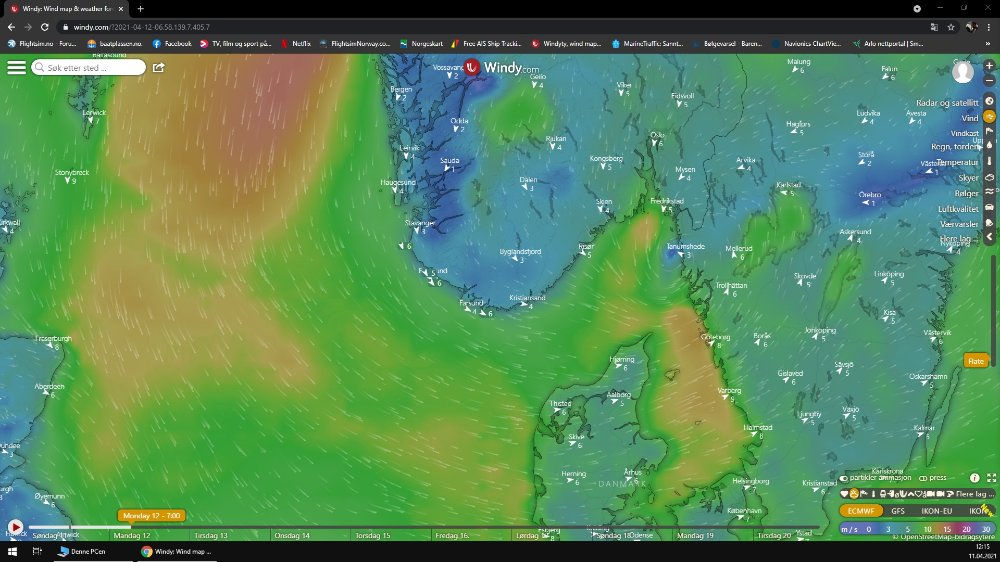
Task: Click the info icon near layer settings
Action: point(974,478)
